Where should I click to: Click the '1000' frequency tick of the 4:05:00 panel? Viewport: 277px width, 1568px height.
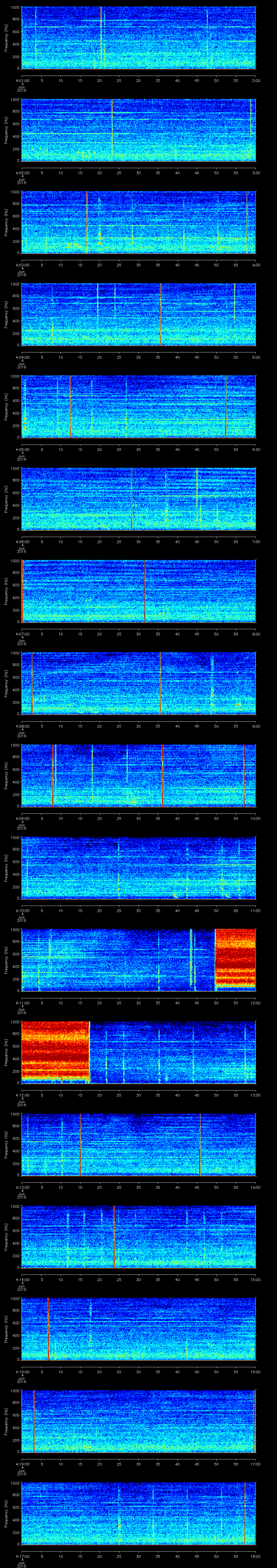15,377
